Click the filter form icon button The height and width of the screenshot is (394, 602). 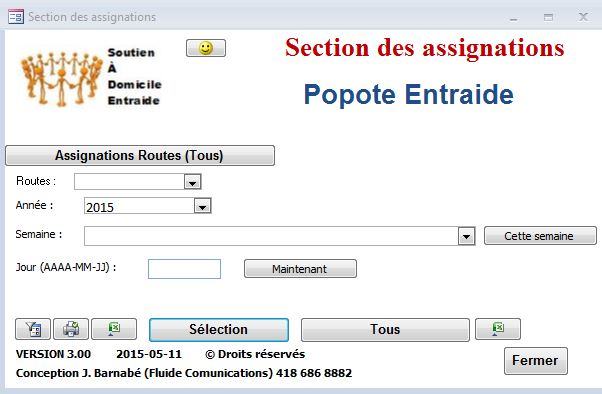click(x=33, y=329)
